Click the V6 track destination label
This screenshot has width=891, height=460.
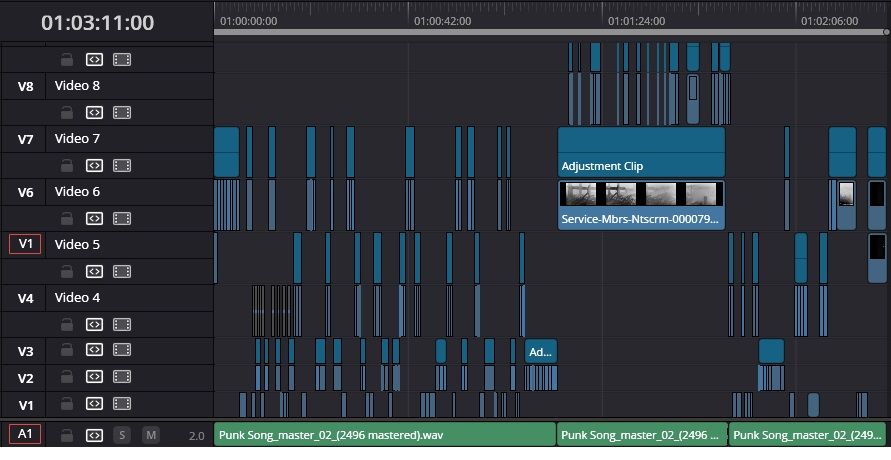click(x=25, y=192)
